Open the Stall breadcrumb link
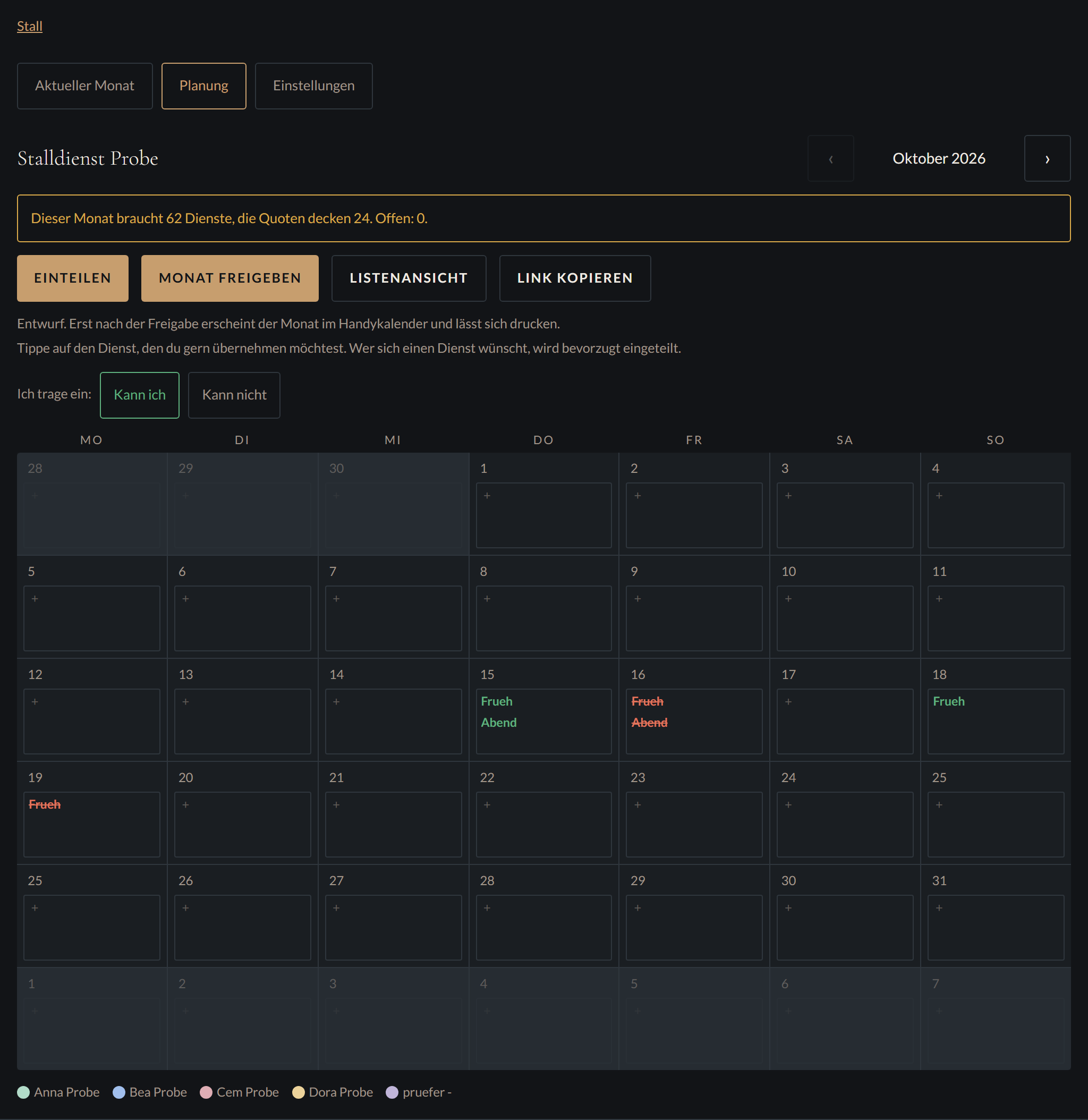 pyautogui.click(x=30, y=26)
